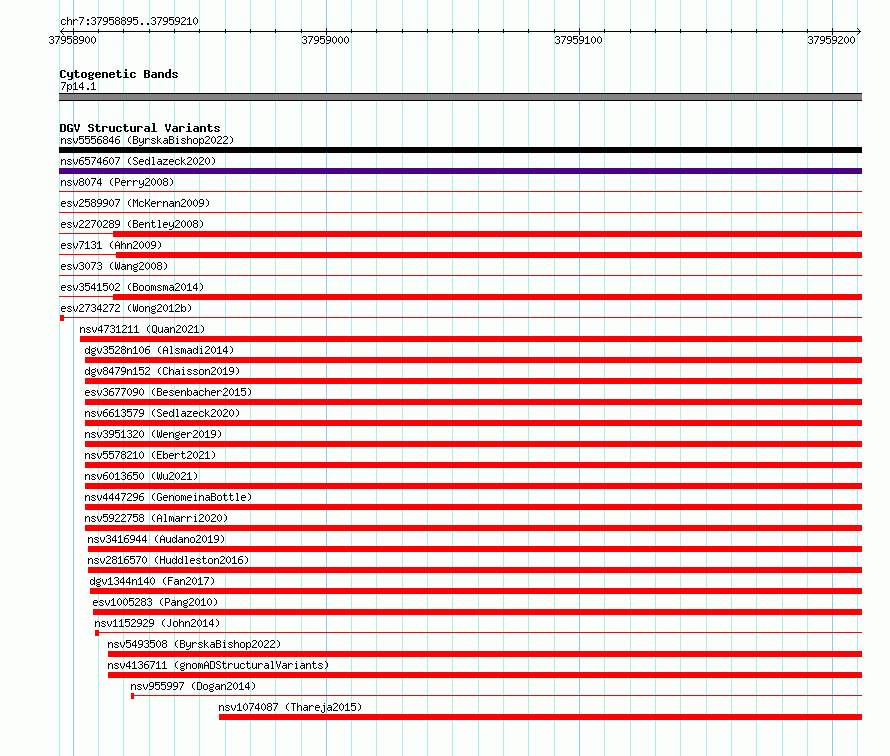Click nsv3951320 (Wenger2019) variant label

click(x=153, y=434)
